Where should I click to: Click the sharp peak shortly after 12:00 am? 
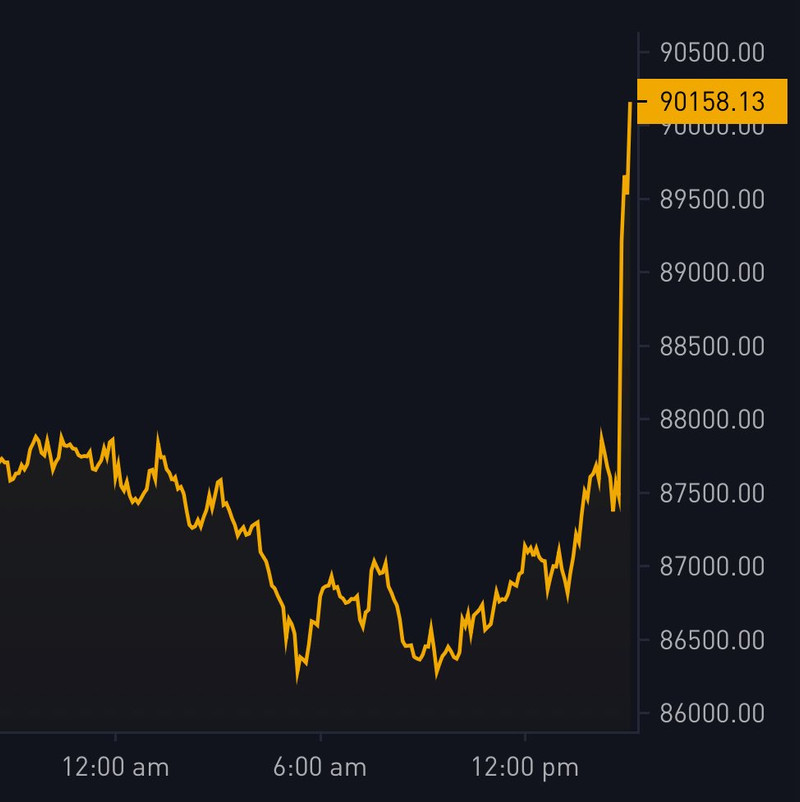[x=157, y=437]
